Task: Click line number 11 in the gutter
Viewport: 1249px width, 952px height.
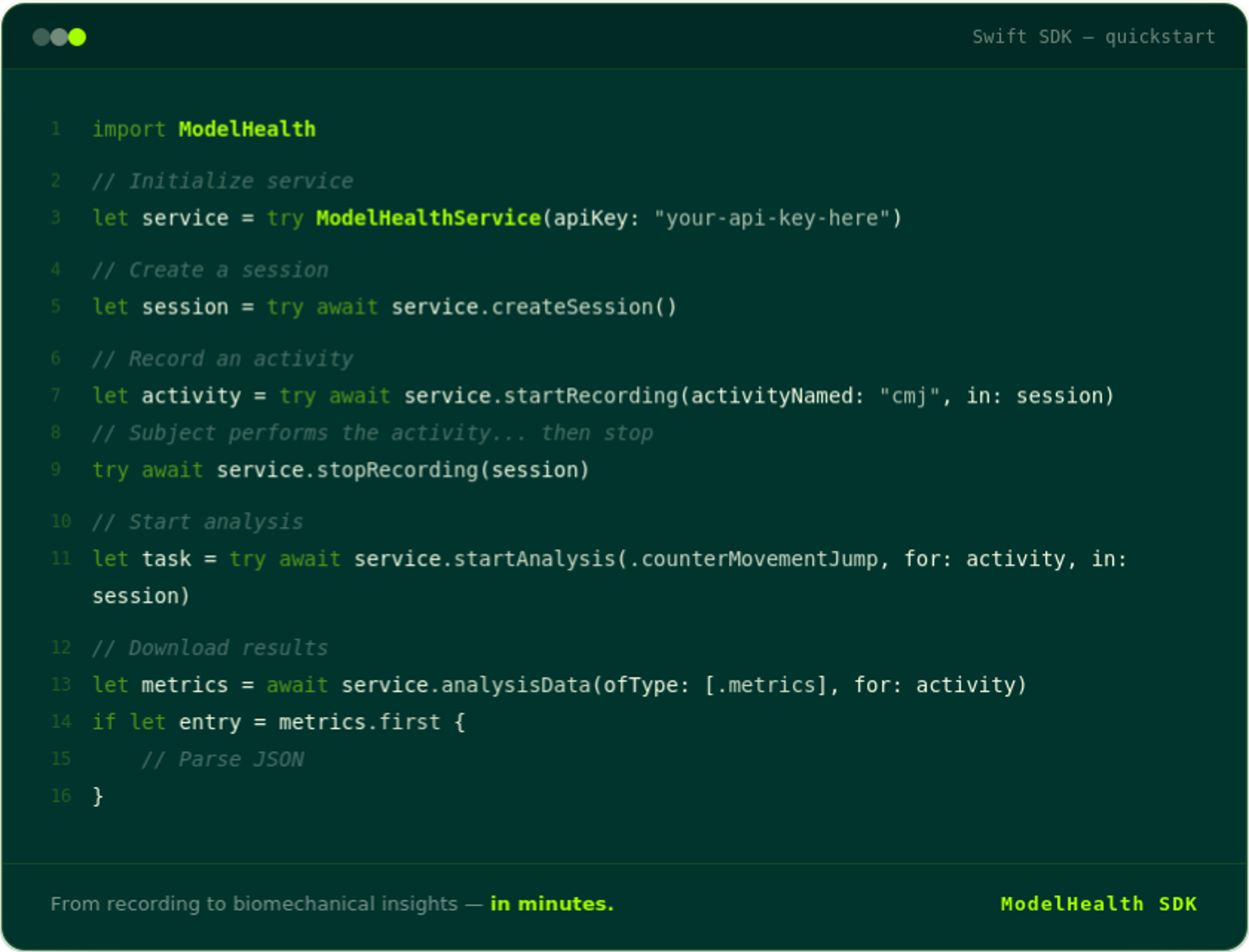Action: coord(61,559)
